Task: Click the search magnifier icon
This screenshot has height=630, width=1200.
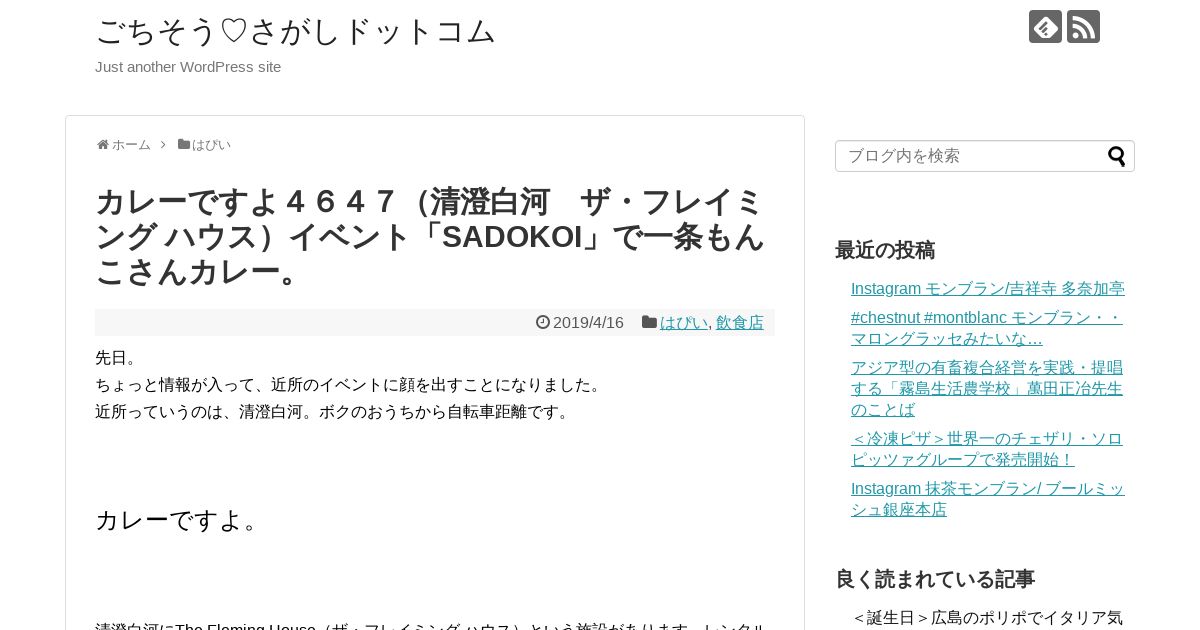Action: [1117, 156]
